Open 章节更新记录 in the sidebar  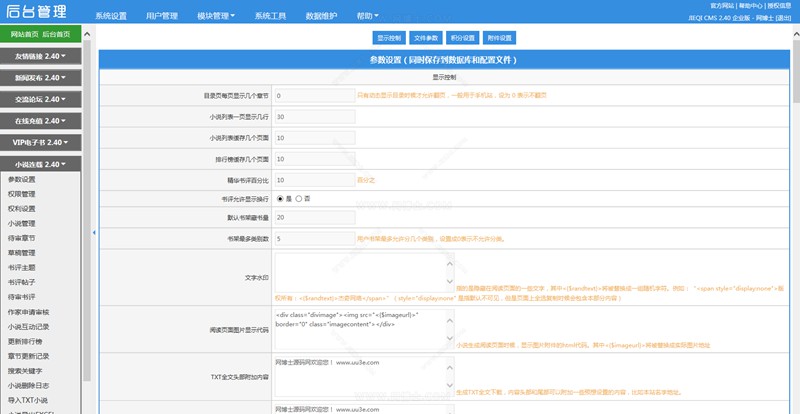29,356
